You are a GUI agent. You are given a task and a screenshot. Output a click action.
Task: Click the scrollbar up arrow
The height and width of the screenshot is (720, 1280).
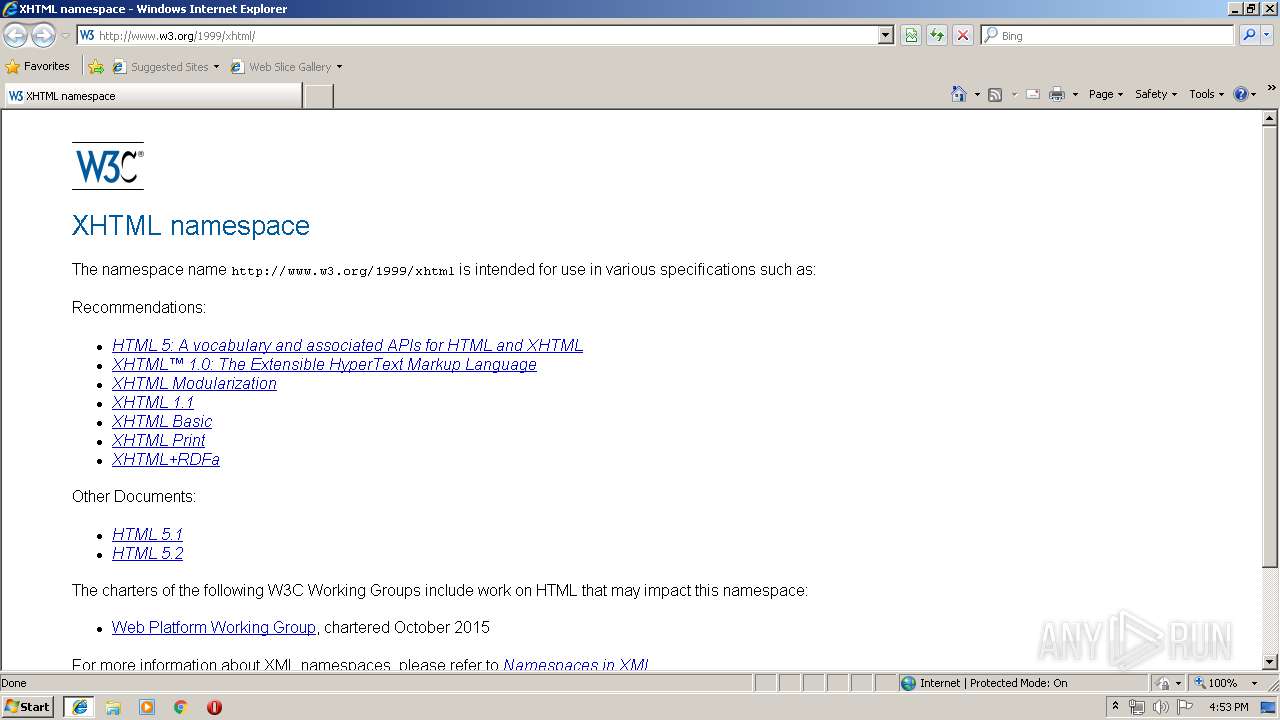[x=1270, y=118]
